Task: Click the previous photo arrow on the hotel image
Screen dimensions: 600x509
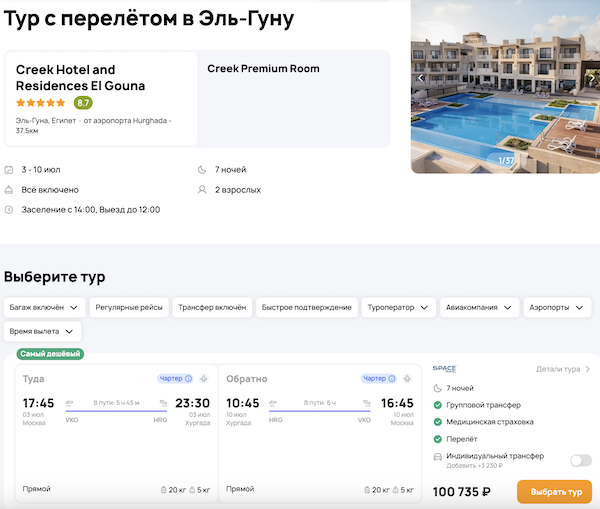Action: click(x=421, y=77)
